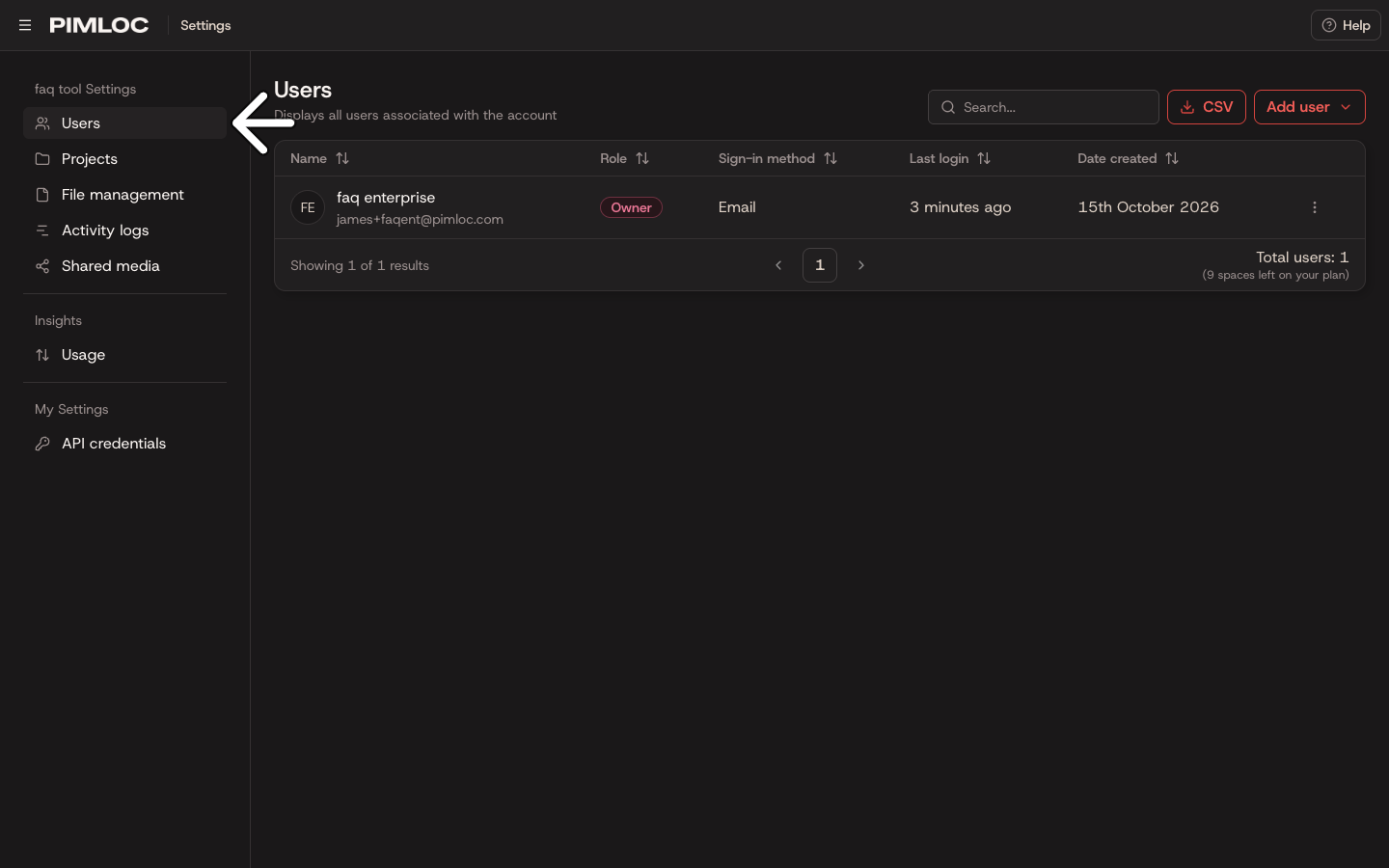Screen dimensions: 1389x868
Task: Click email james+faqent@pimloc.com
Action: [x=420, y=219]
